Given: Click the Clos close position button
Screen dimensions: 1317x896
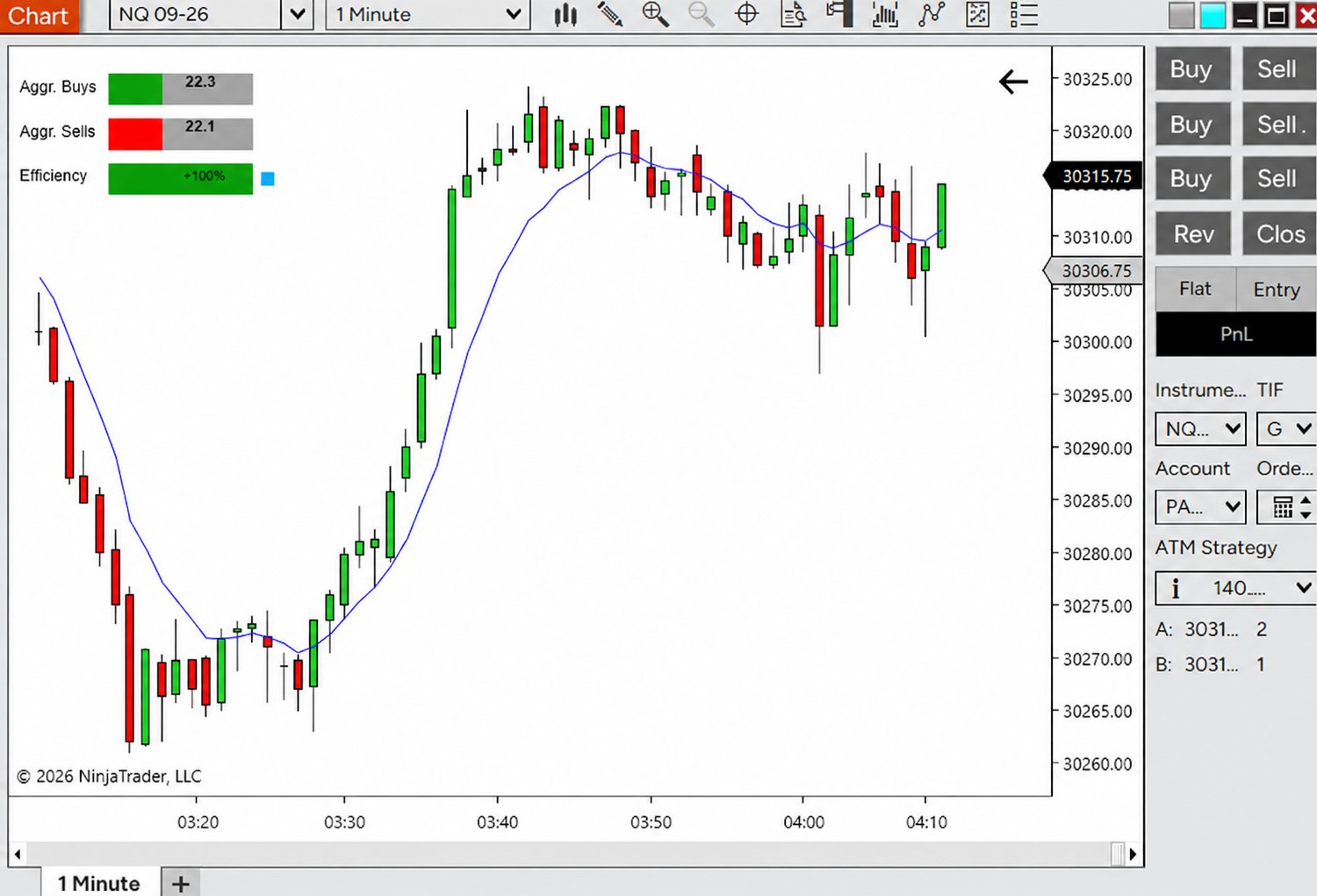Looking at the screenshot, I should click(x=1279, y=234).
